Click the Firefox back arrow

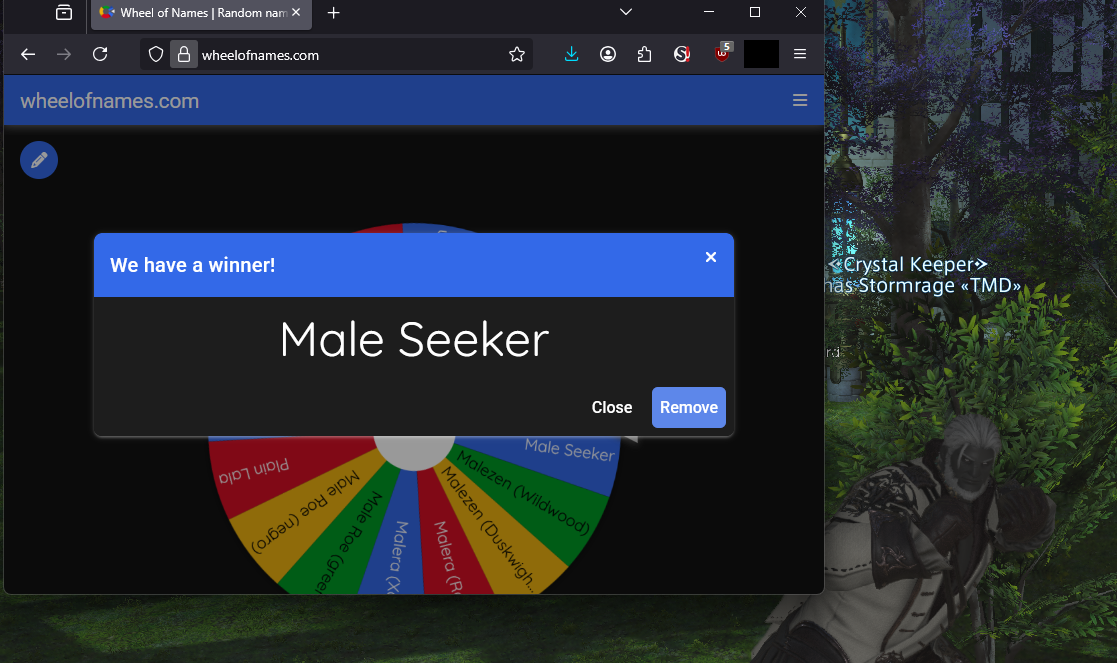click(28, 54)
